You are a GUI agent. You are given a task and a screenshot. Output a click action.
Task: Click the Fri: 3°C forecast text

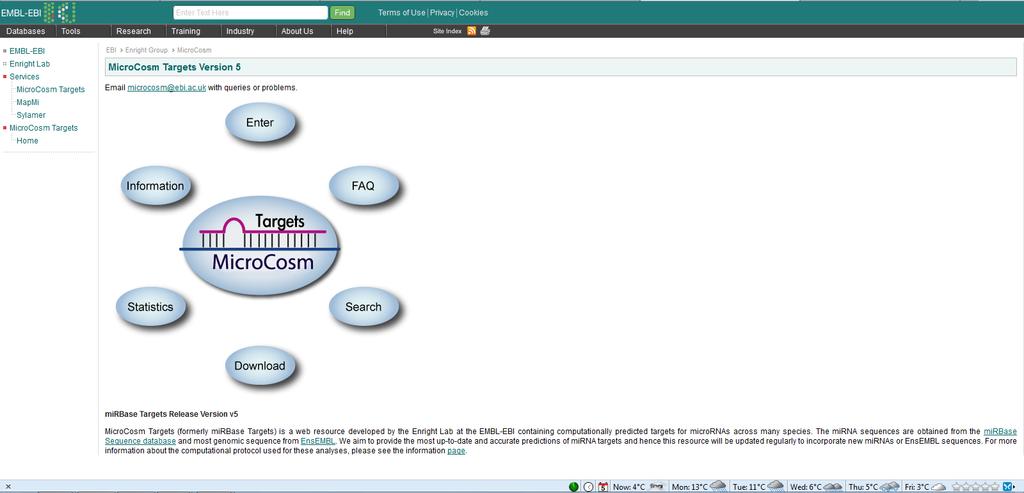pyautogui.click(x=917, y=487)
